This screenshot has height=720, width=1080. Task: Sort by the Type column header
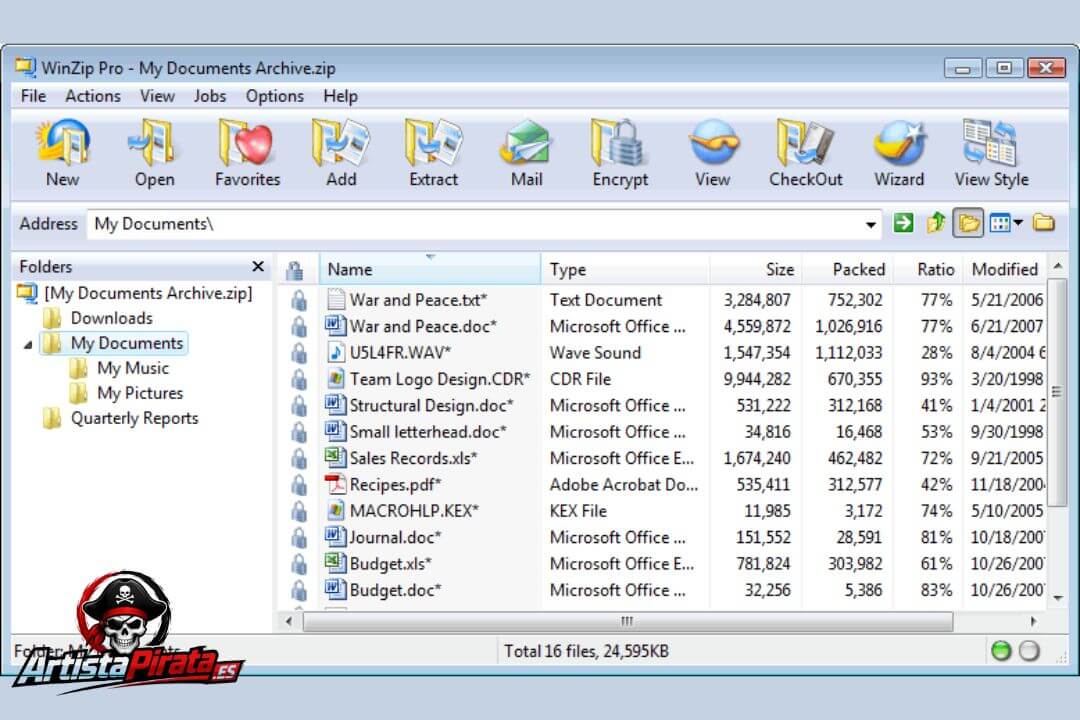point(625,269)
